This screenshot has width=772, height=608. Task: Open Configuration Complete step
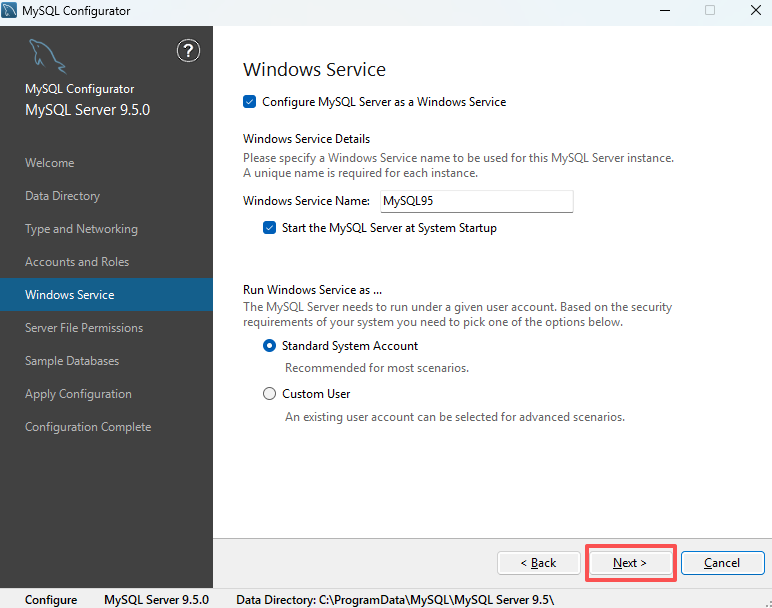click(88, 427)
